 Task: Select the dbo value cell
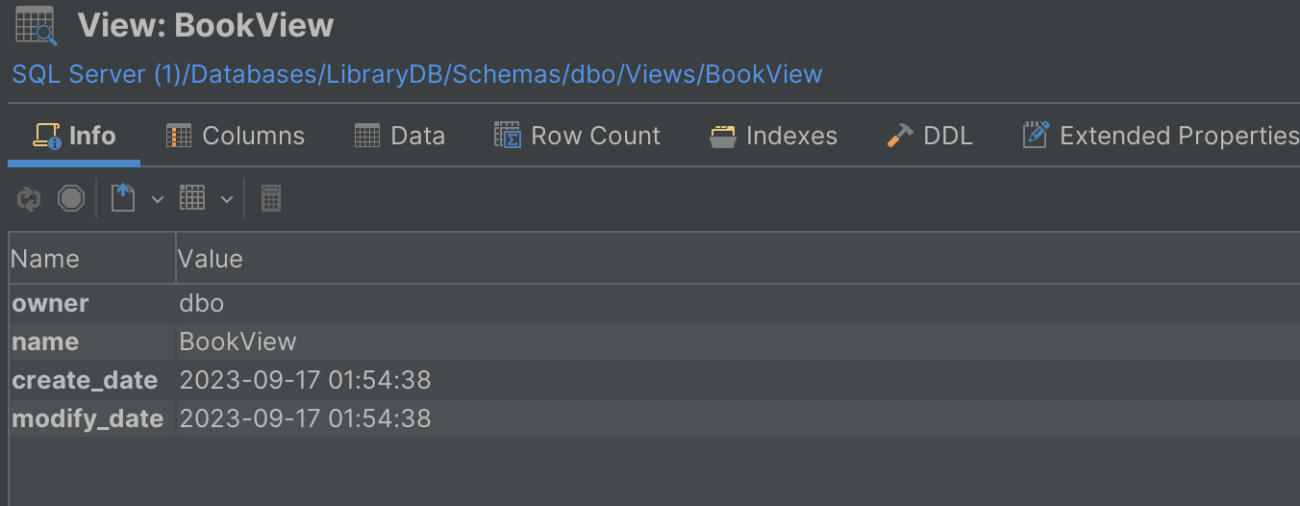pos(738,303)
